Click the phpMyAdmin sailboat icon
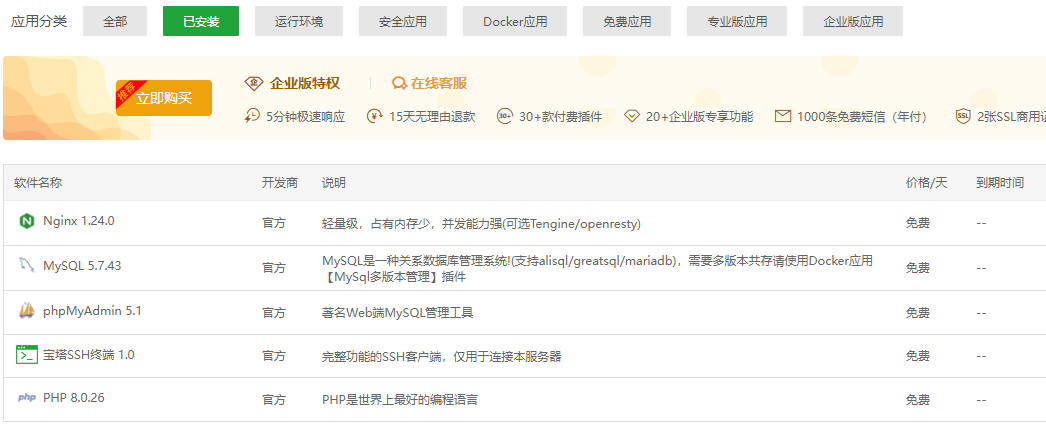Viewport: 1046px width, 428px height. pyautogui.click(x=27, y=310)
